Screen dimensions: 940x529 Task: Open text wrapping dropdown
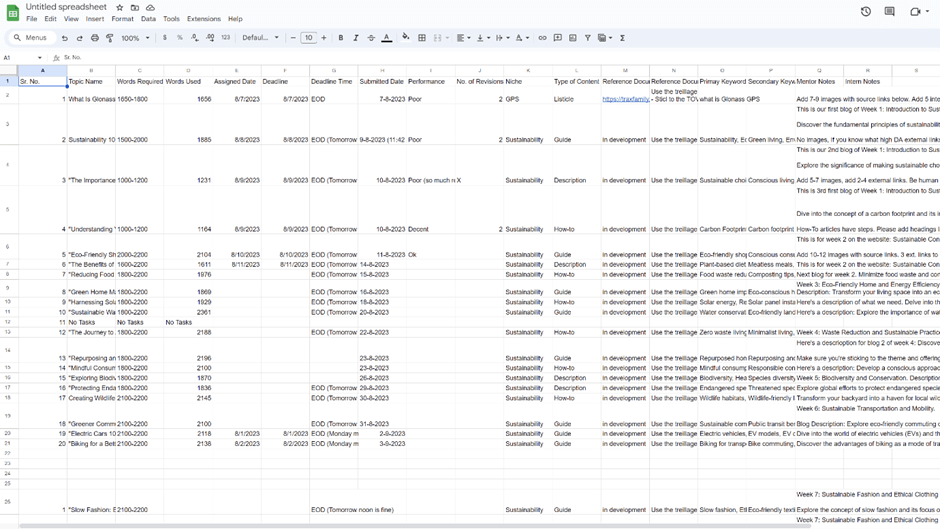click(x=502, y=38)
